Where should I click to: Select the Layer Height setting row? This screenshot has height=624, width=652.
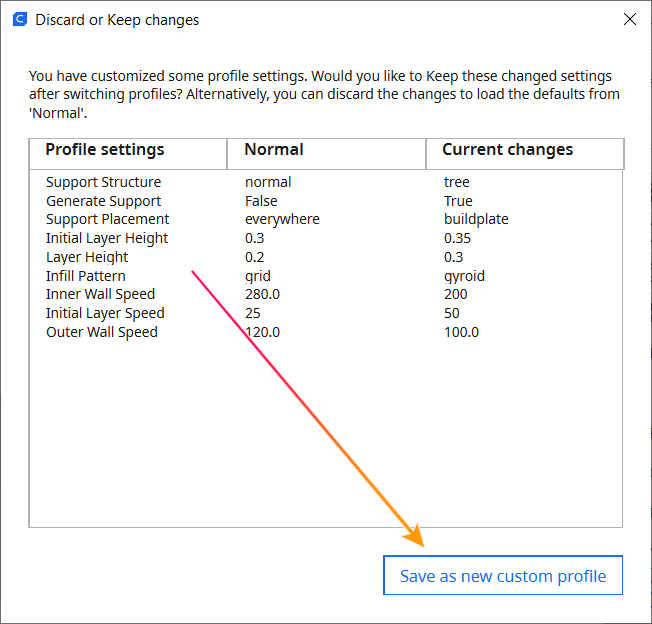click(x=326, y=257)
